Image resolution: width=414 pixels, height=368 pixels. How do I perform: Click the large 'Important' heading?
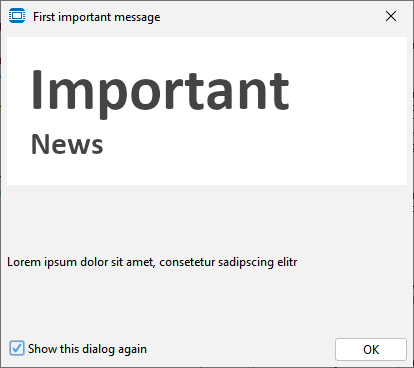point(160,92)
